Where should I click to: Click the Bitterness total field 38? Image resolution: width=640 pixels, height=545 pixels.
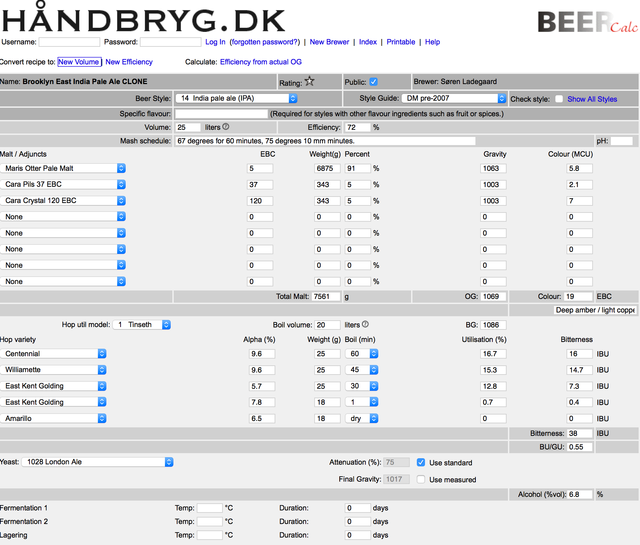tap(580, 433)
